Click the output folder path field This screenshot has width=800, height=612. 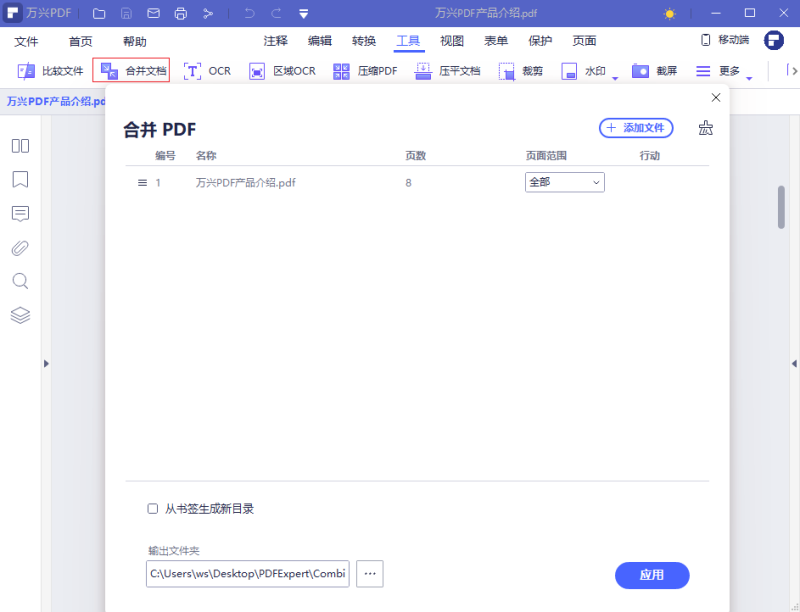point(247,574)
